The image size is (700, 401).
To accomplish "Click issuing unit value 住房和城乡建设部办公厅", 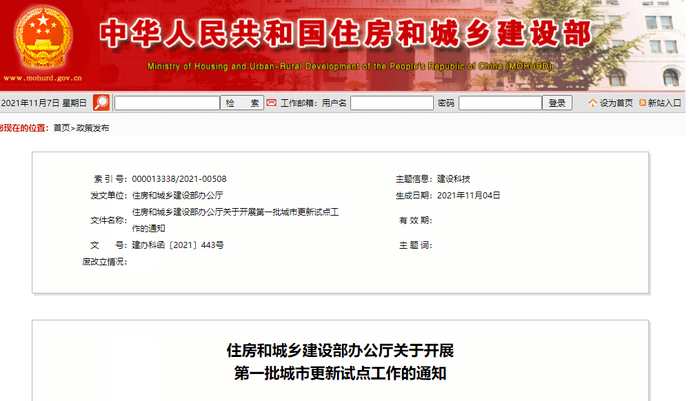I will 177,196.
